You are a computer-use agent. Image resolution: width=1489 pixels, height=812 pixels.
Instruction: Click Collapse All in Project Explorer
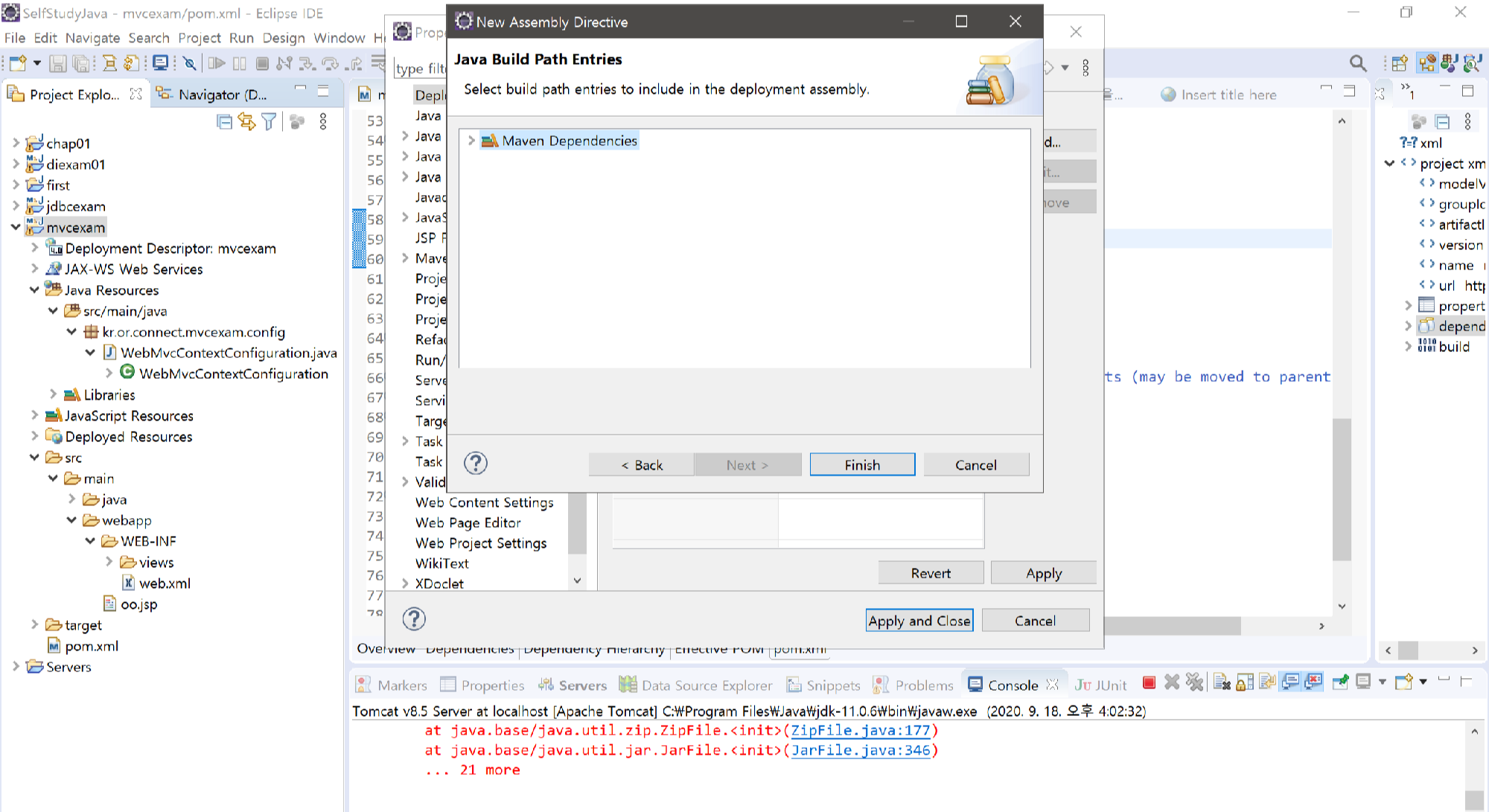tap(224, 122)
